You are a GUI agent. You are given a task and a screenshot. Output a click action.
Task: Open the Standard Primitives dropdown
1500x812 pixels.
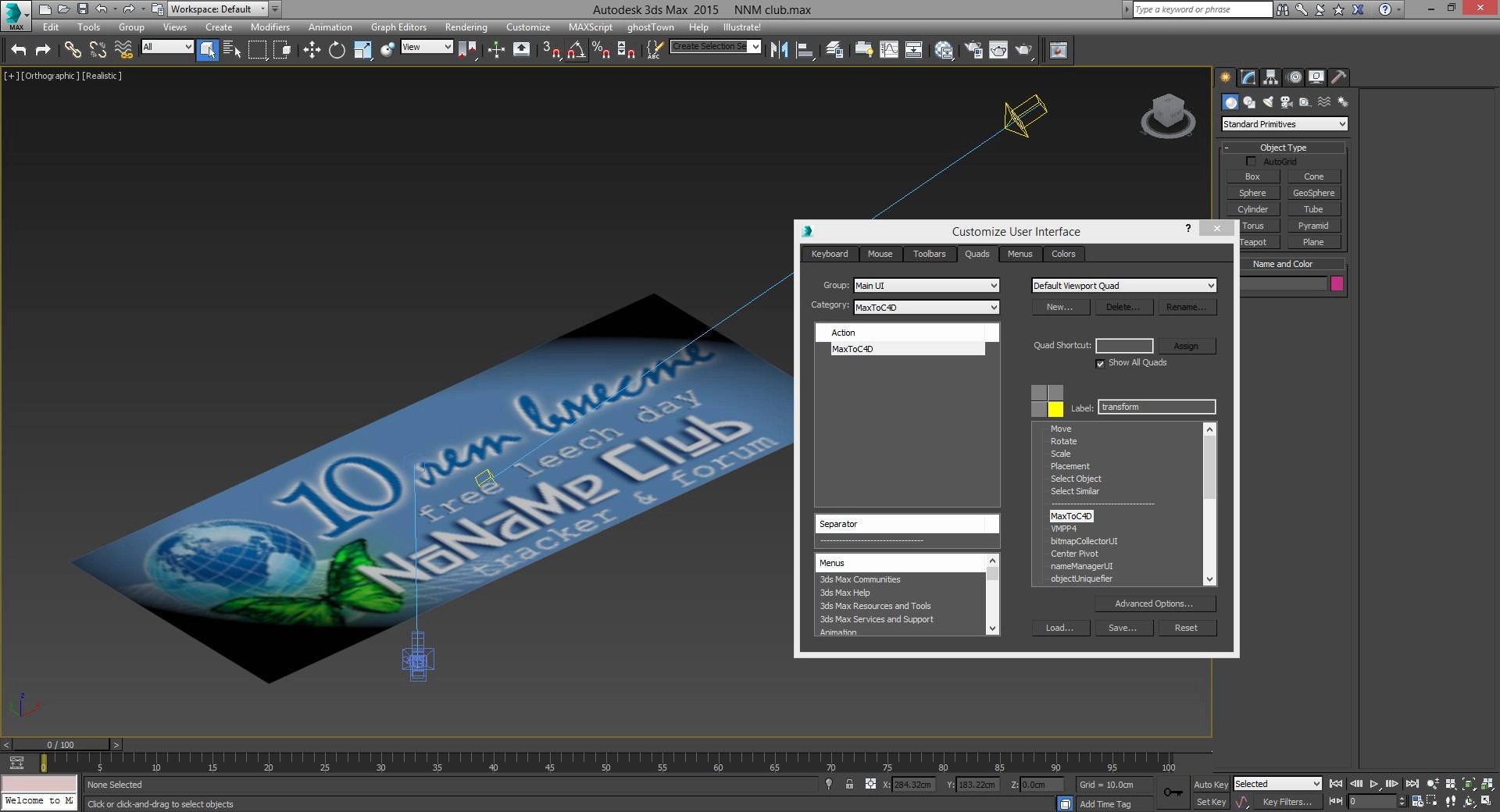click(x=1284, y=124)
